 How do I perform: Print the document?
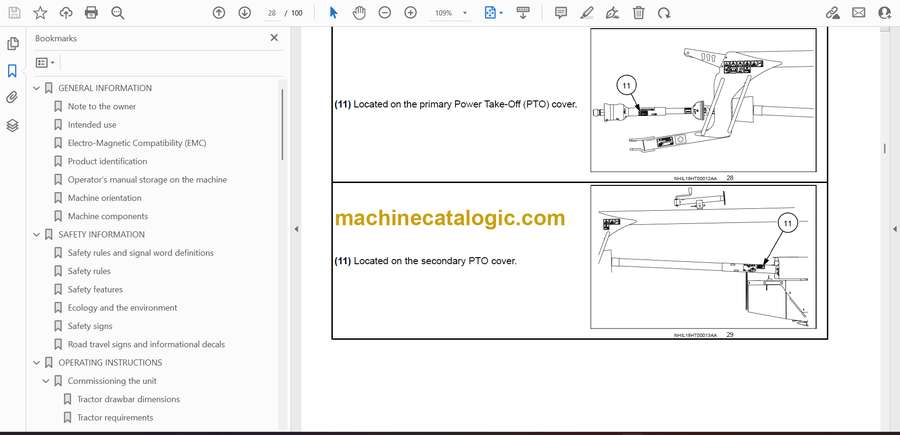(91, 13)
